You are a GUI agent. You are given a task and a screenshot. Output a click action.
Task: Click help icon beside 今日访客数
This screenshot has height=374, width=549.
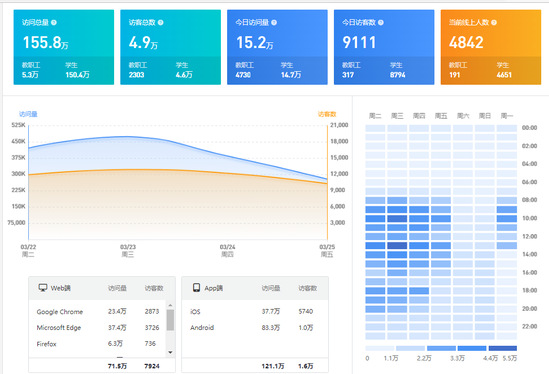click(381, 22)
